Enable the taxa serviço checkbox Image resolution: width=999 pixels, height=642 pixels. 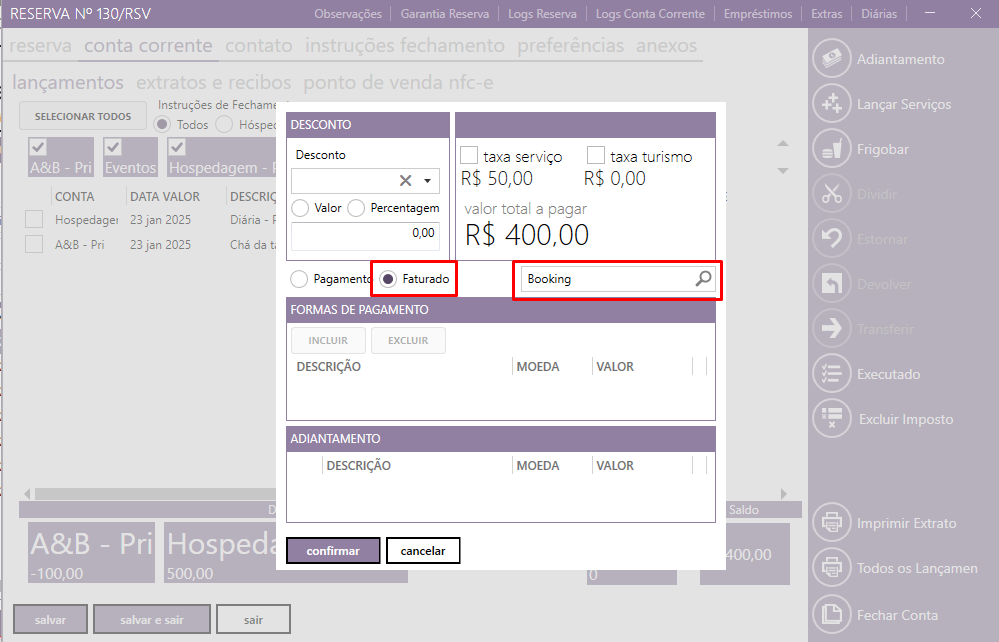tap(469, 156)
